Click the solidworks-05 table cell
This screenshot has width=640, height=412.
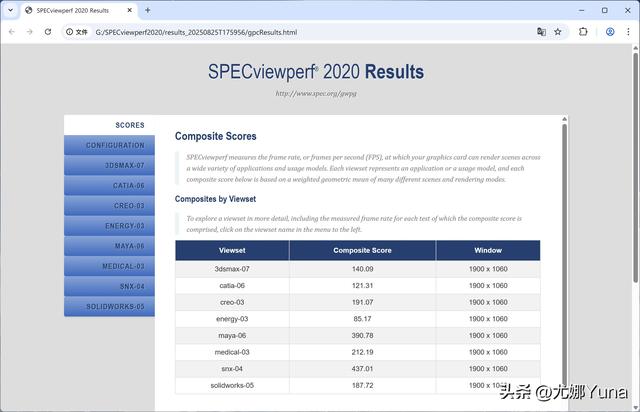(x=232, y=385)
